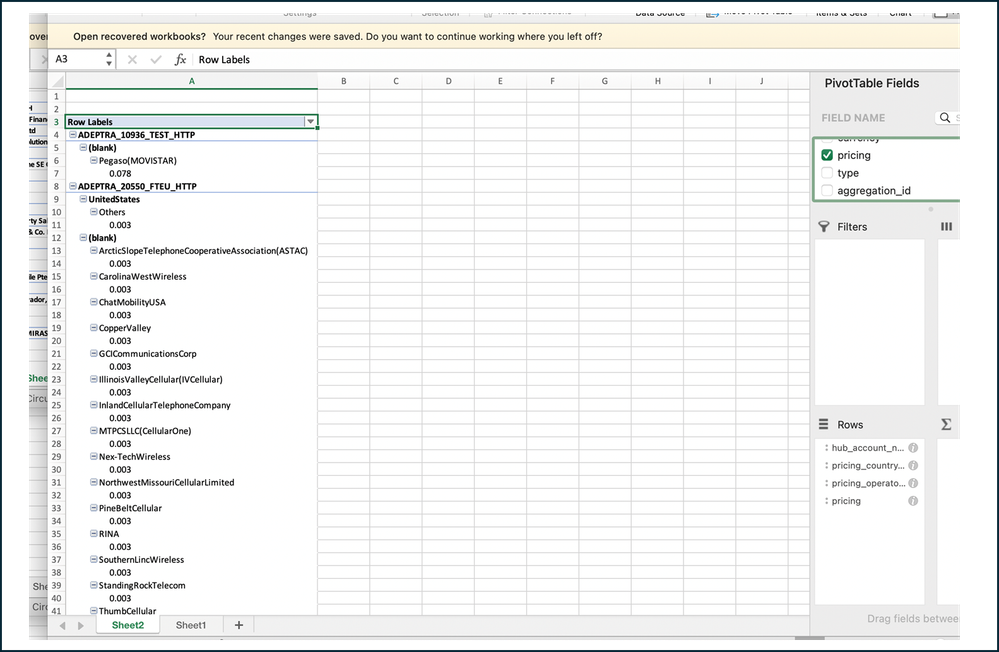
Task: Select column B header
Action: point(343,81)
